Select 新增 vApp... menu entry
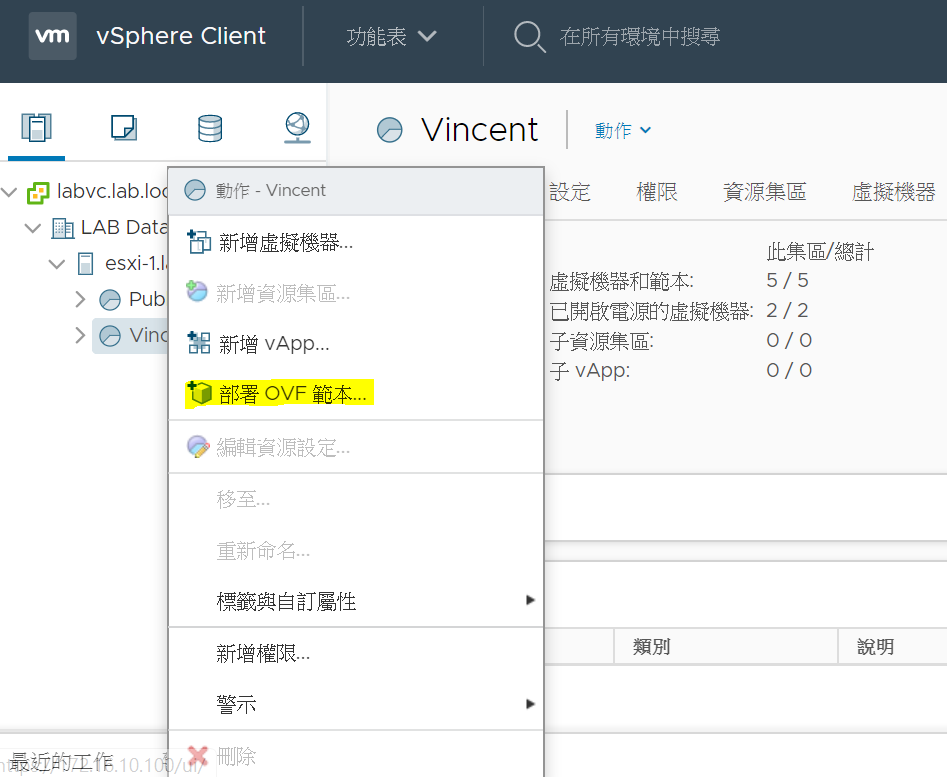This screenshot has height=777, width=947. pos(356,343)
